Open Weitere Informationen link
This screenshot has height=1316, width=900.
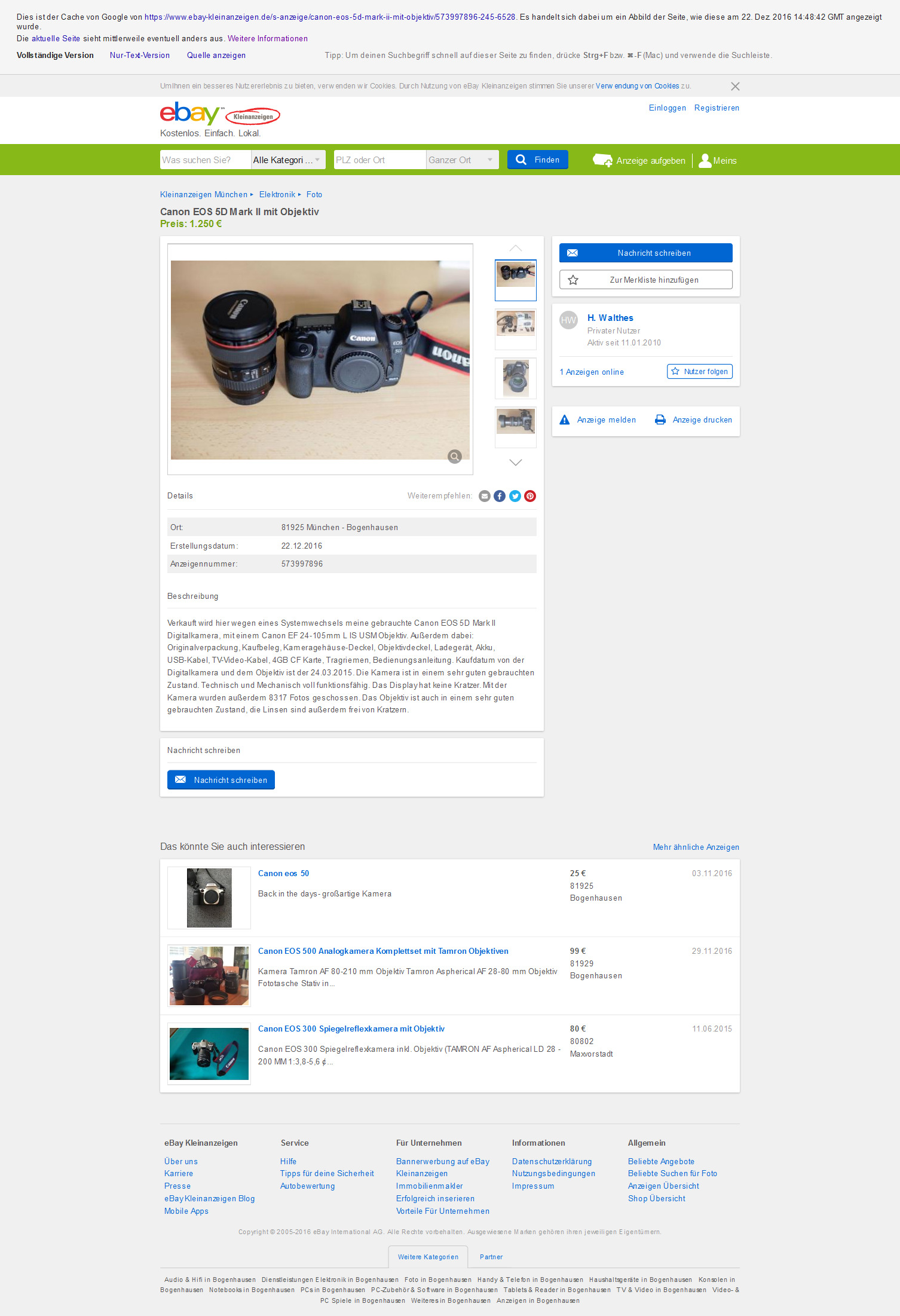(x=268, y=39)
